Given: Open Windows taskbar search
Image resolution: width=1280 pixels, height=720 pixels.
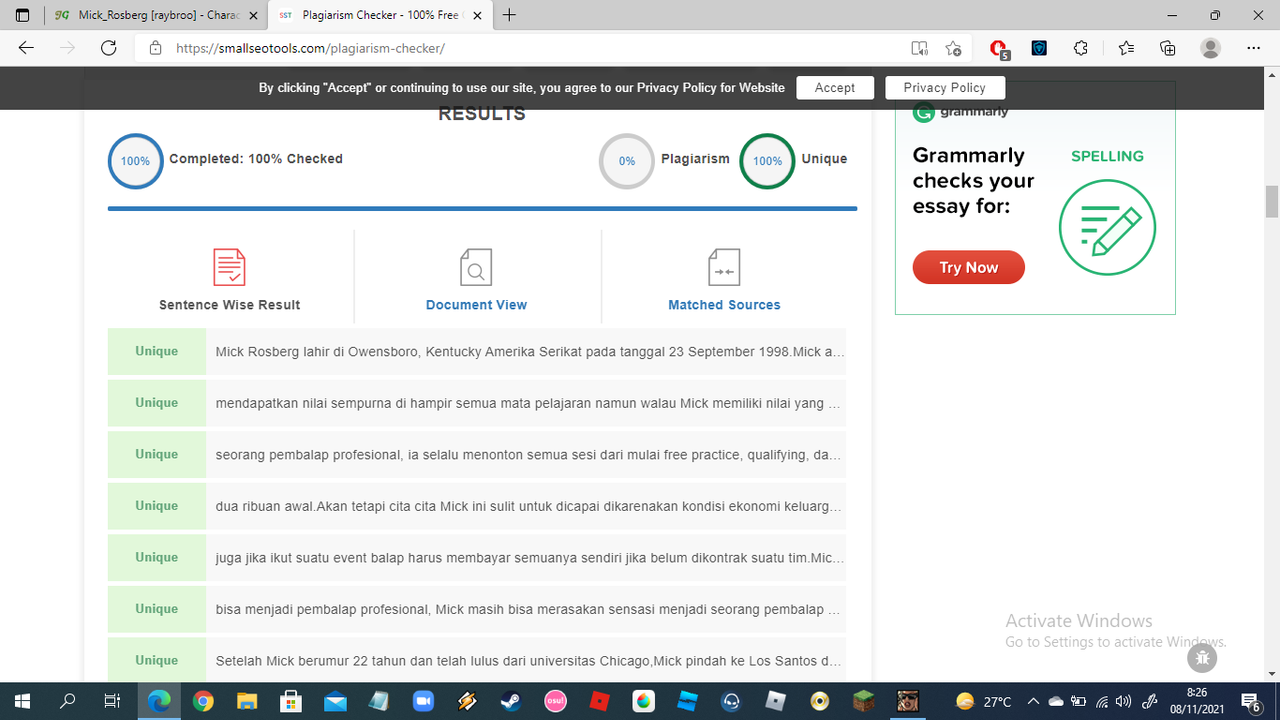Looking at the screenshot, I should pos(68,701).
